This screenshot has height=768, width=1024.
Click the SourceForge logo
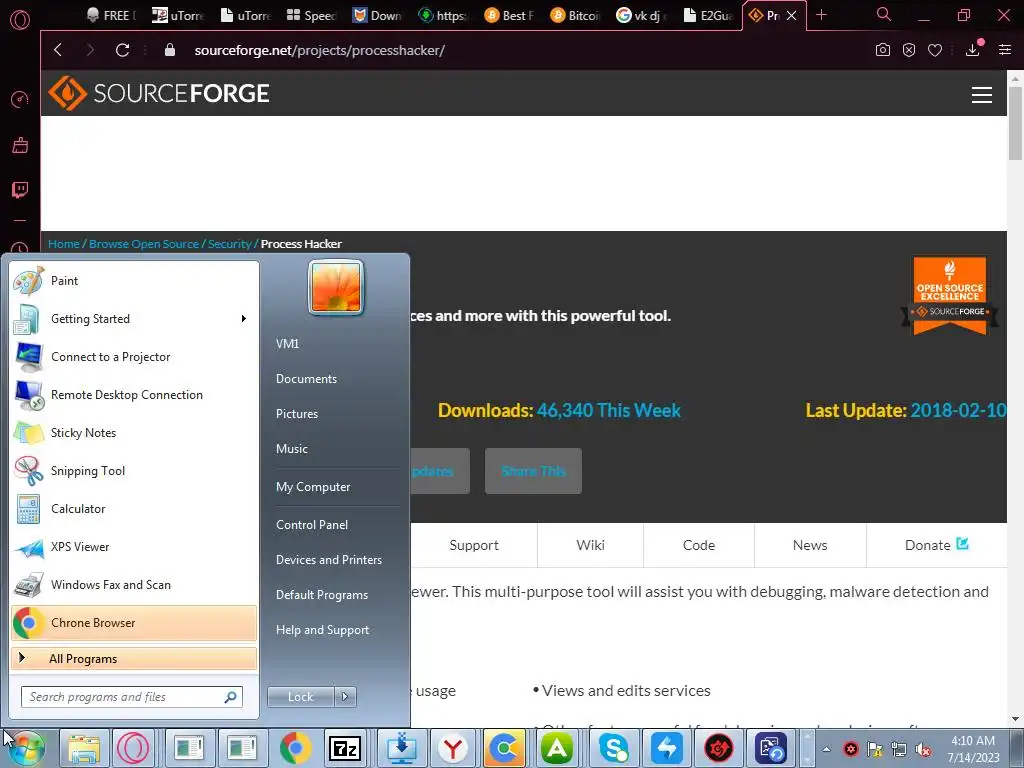click(159, 93)
